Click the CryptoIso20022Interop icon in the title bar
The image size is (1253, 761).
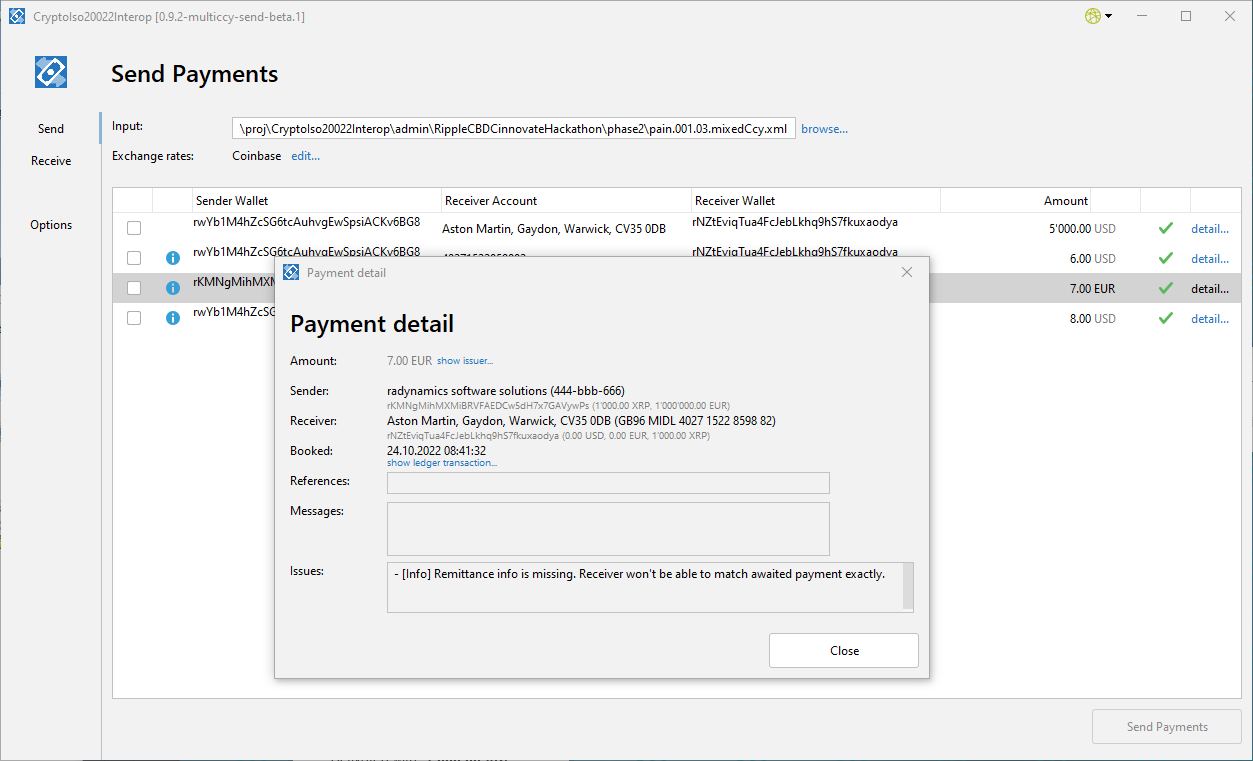pyautogui.click(x=16, y=16)
